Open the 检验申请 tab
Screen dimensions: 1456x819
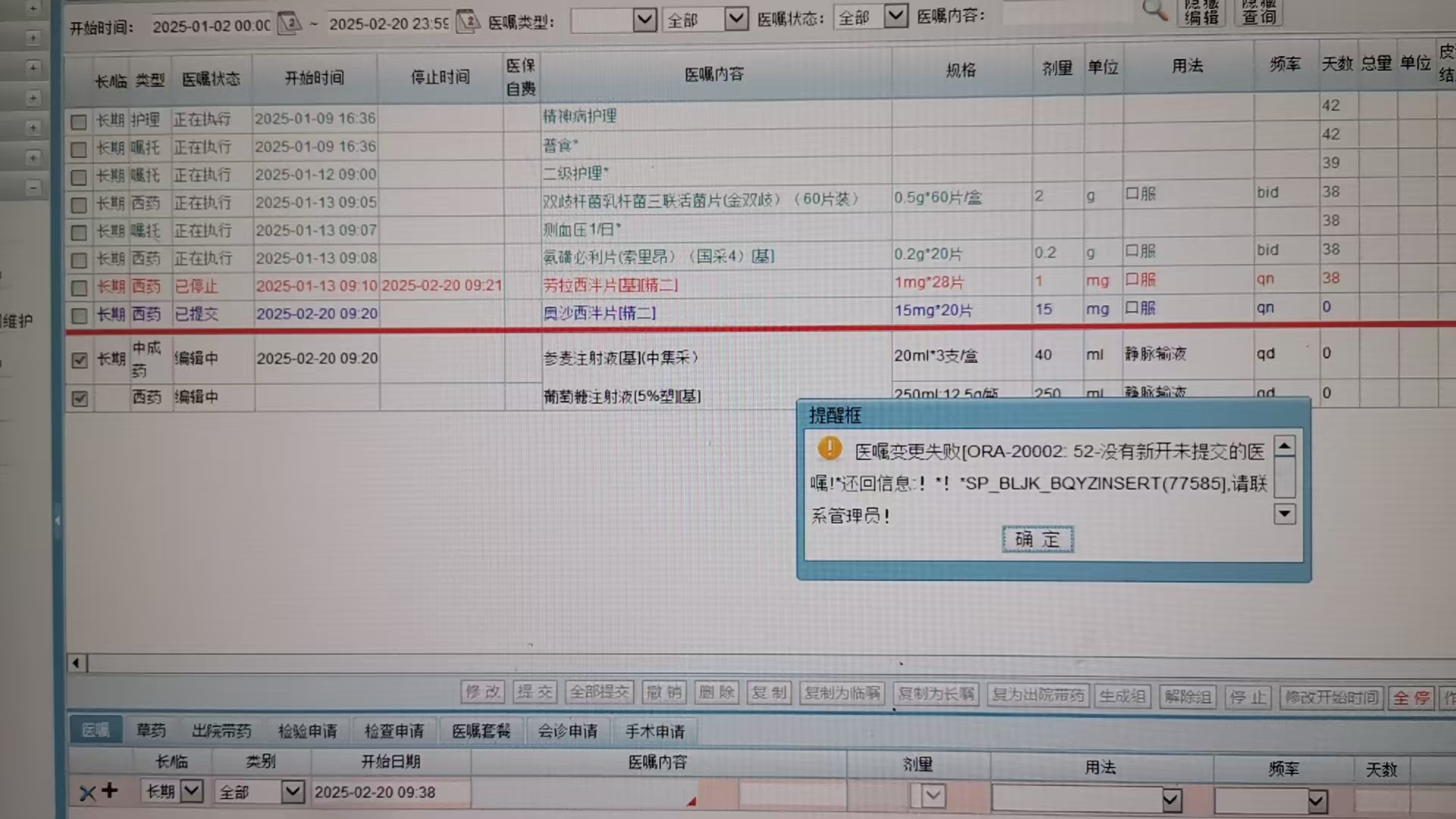[307, 731]
